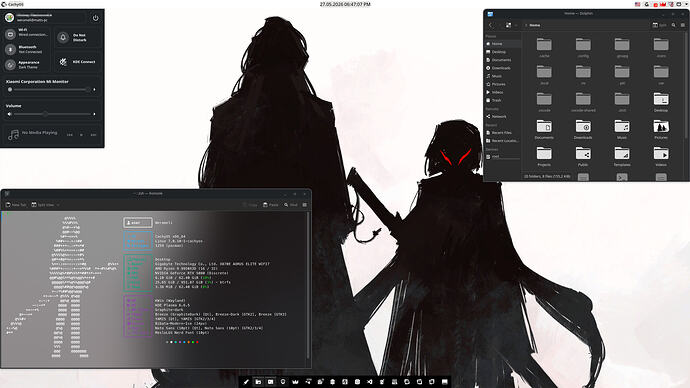Toggle the Wi-Fi wired connection tile
Image resolution: width=690 pixels, height=388 pixels.
[26, 34]
